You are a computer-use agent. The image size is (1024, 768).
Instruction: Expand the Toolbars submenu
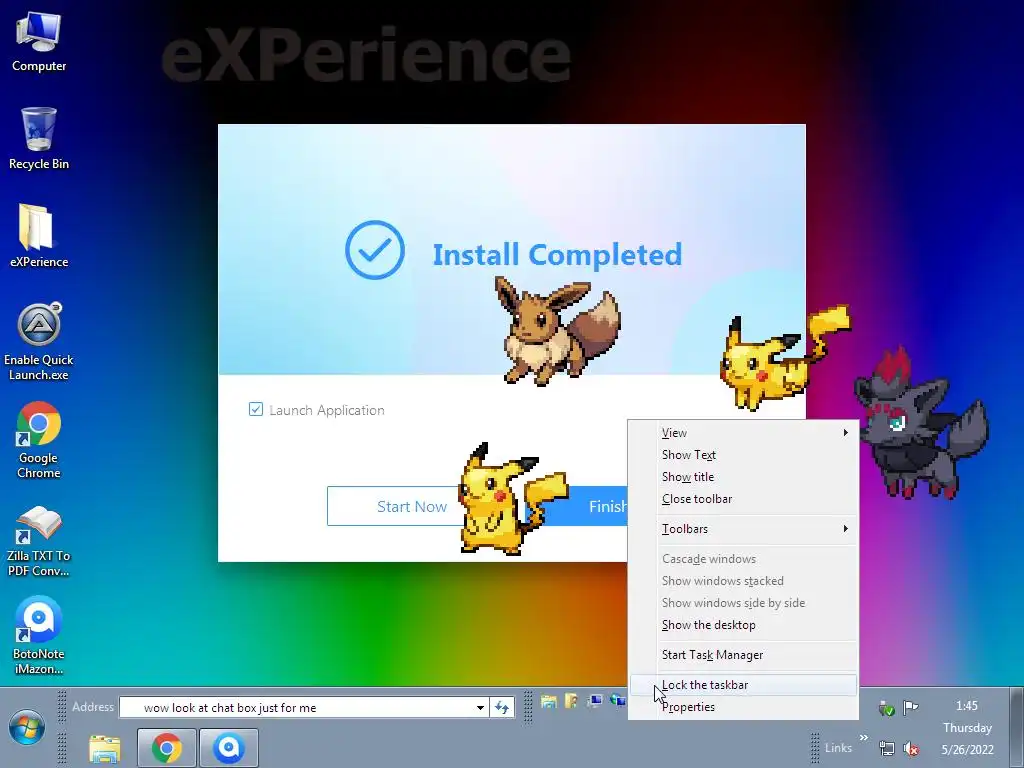coord(743,528)
